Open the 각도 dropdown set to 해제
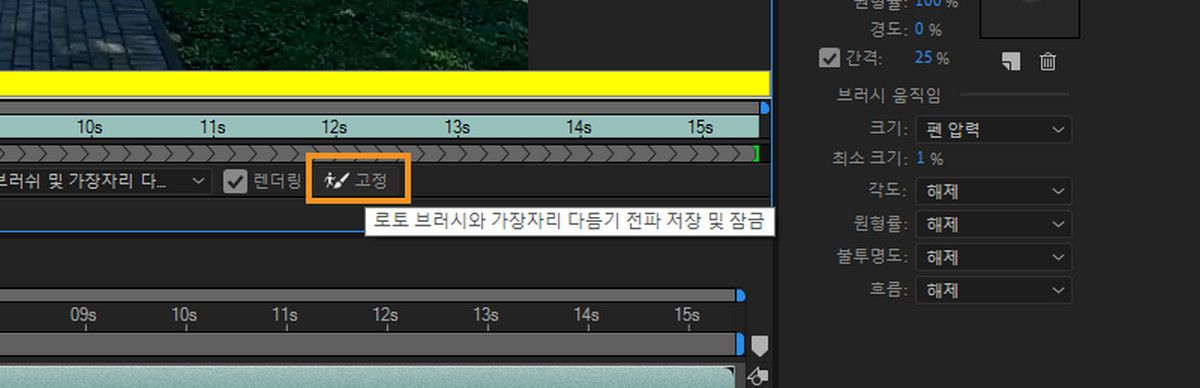This screenshot has height=388, width=1200. (993, 191)
